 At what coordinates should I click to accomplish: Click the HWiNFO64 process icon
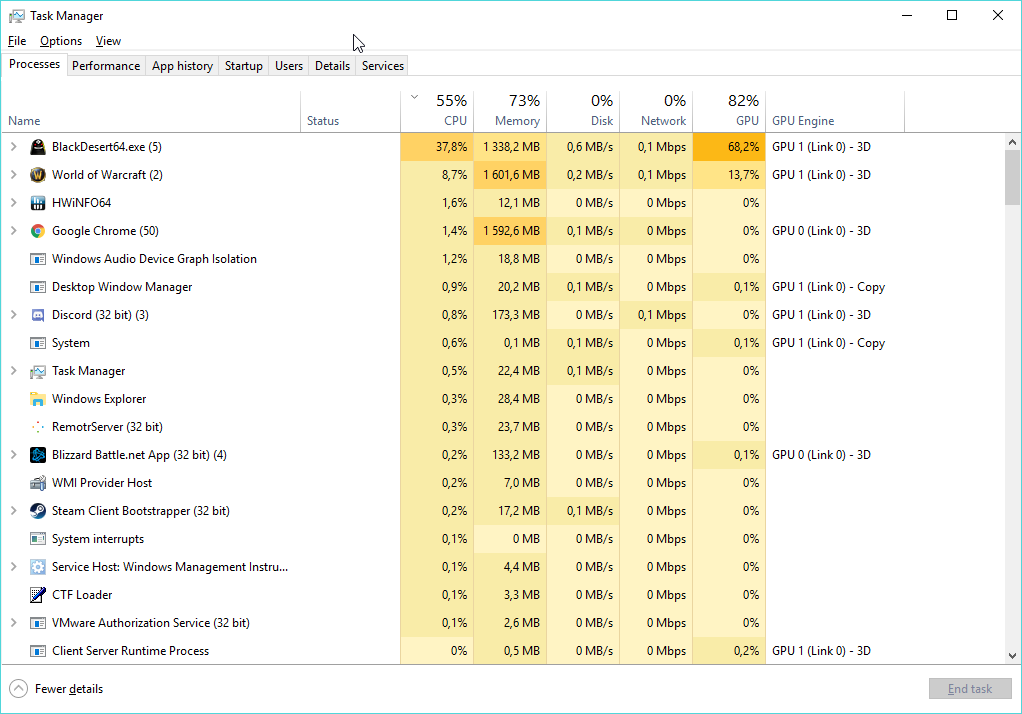coord(38,203)
